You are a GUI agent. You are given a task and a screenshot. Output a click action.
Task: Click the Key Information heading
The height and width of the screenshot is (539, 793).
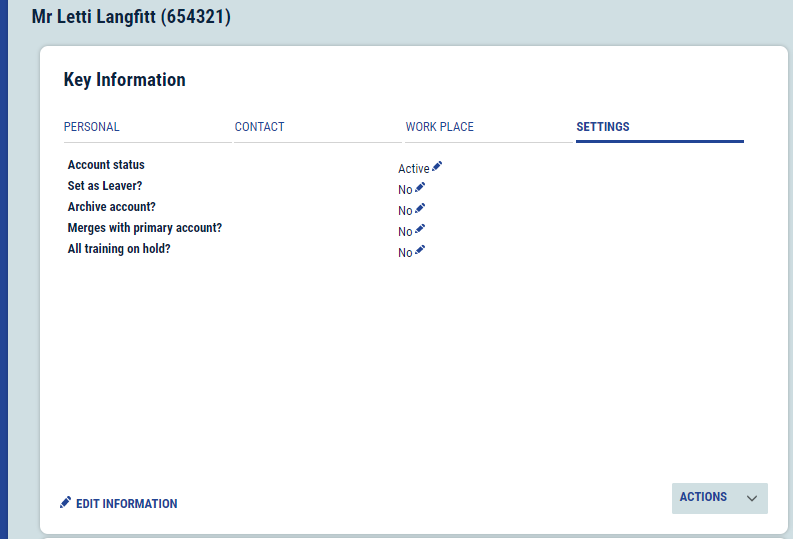(125, 80)
